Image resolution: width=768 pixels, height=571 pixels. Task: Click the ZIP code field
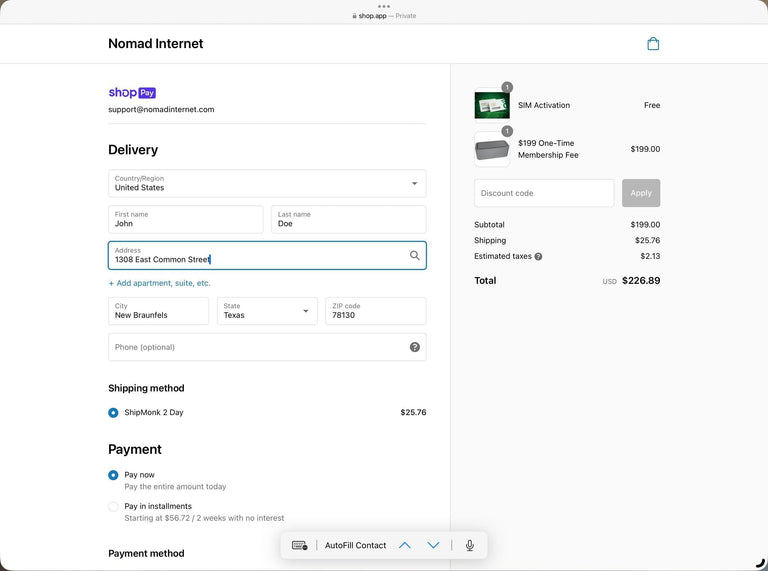tap(375, 311)
